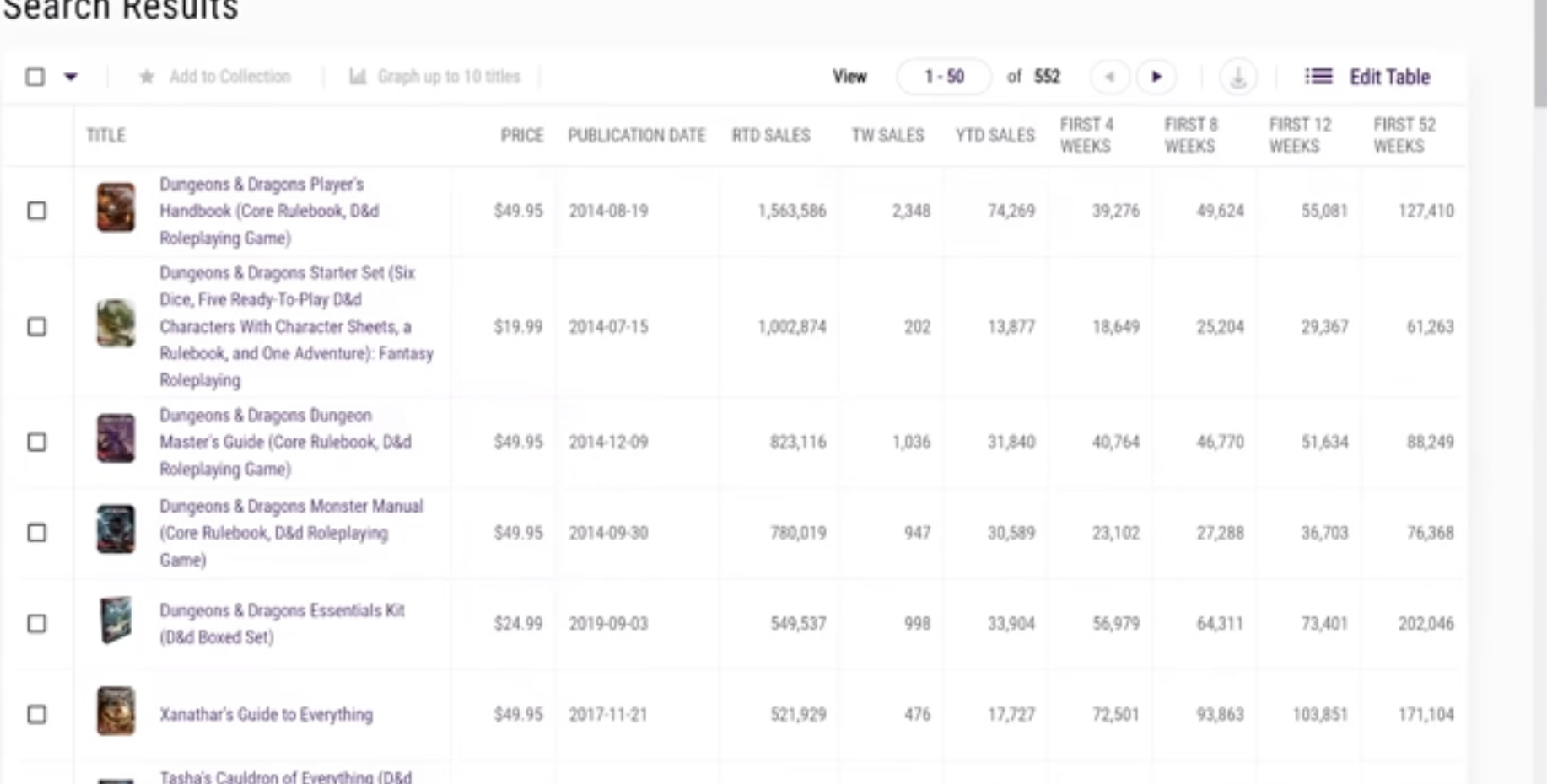Check the Starter Set row checkbox

pos(36,326)
